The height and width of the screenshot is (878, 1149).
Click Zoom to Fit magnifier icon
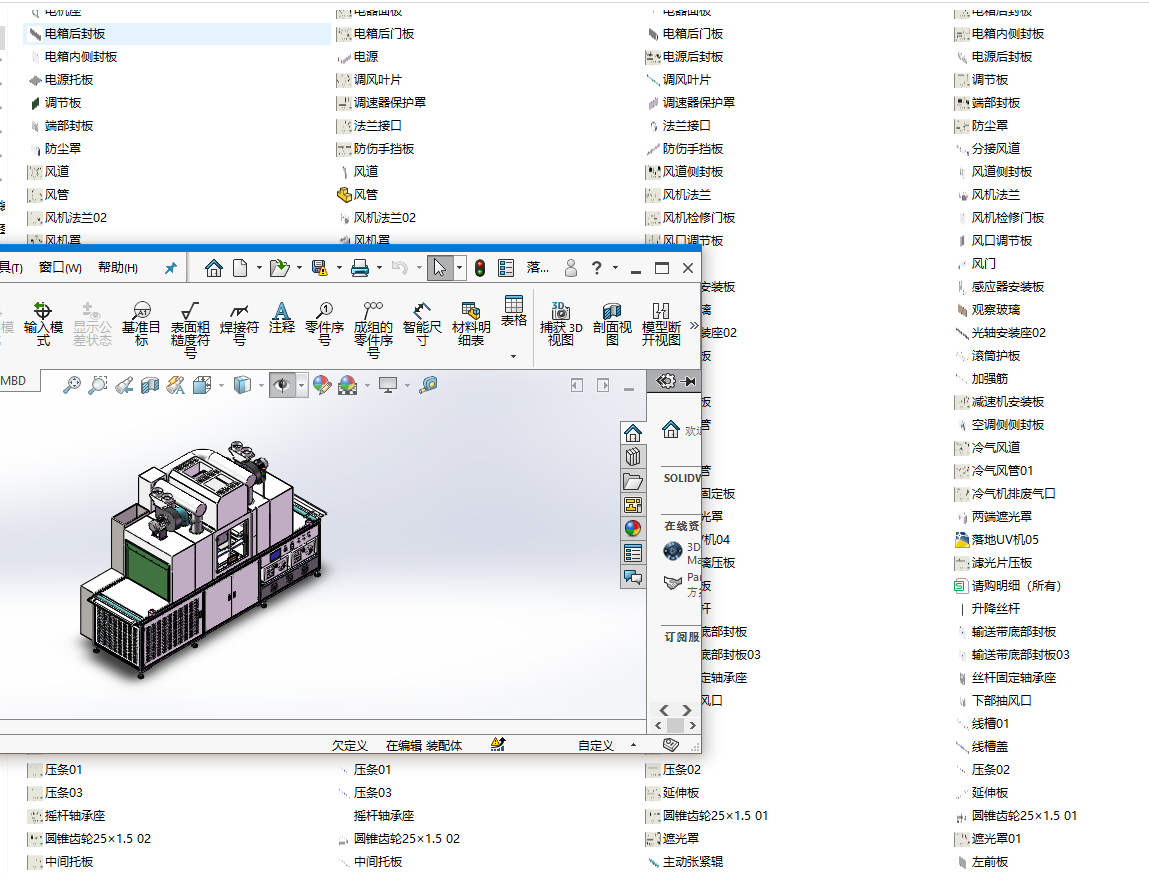pyautogui.click(x=72, y=385)
